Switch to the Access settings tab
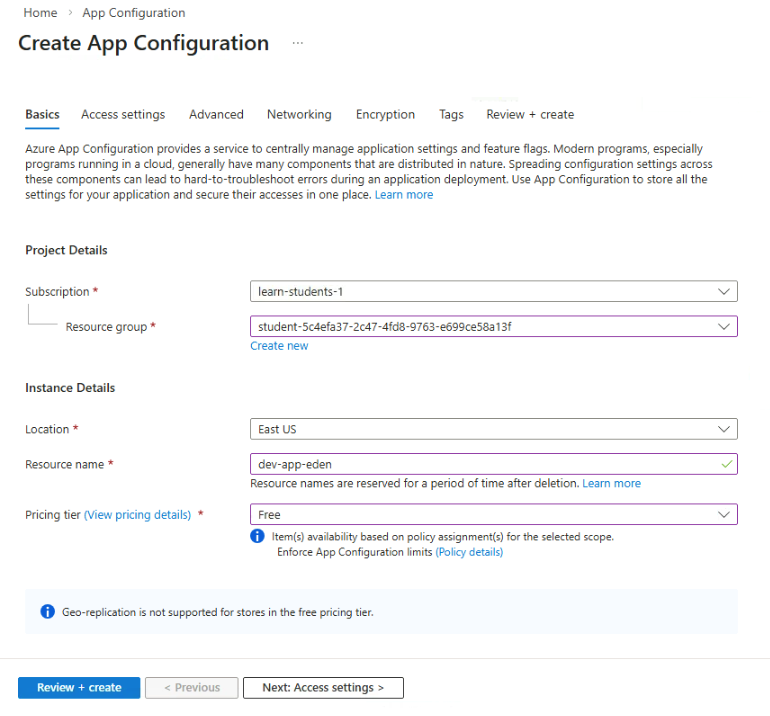The height and width of the screenshot is (716, 770). tap(123, 115)
